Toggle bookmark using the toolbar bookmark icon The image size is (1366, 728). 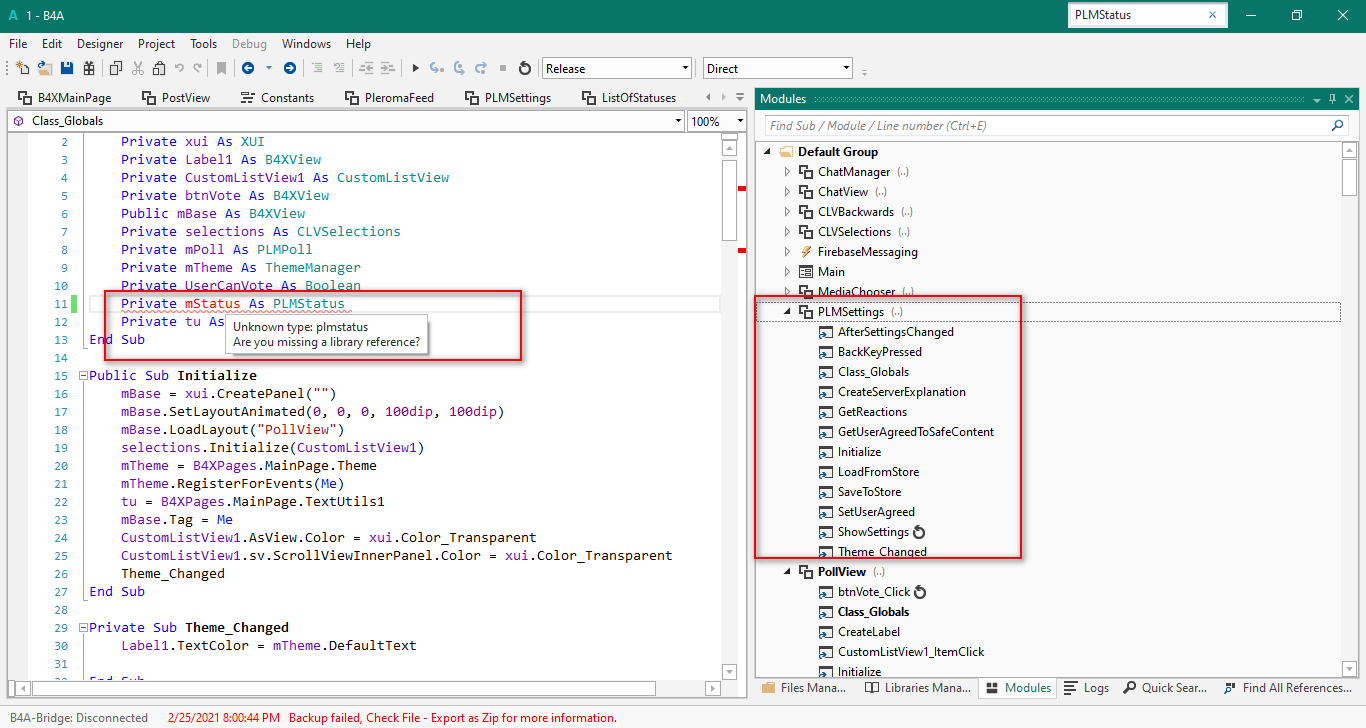click(221, 68)
